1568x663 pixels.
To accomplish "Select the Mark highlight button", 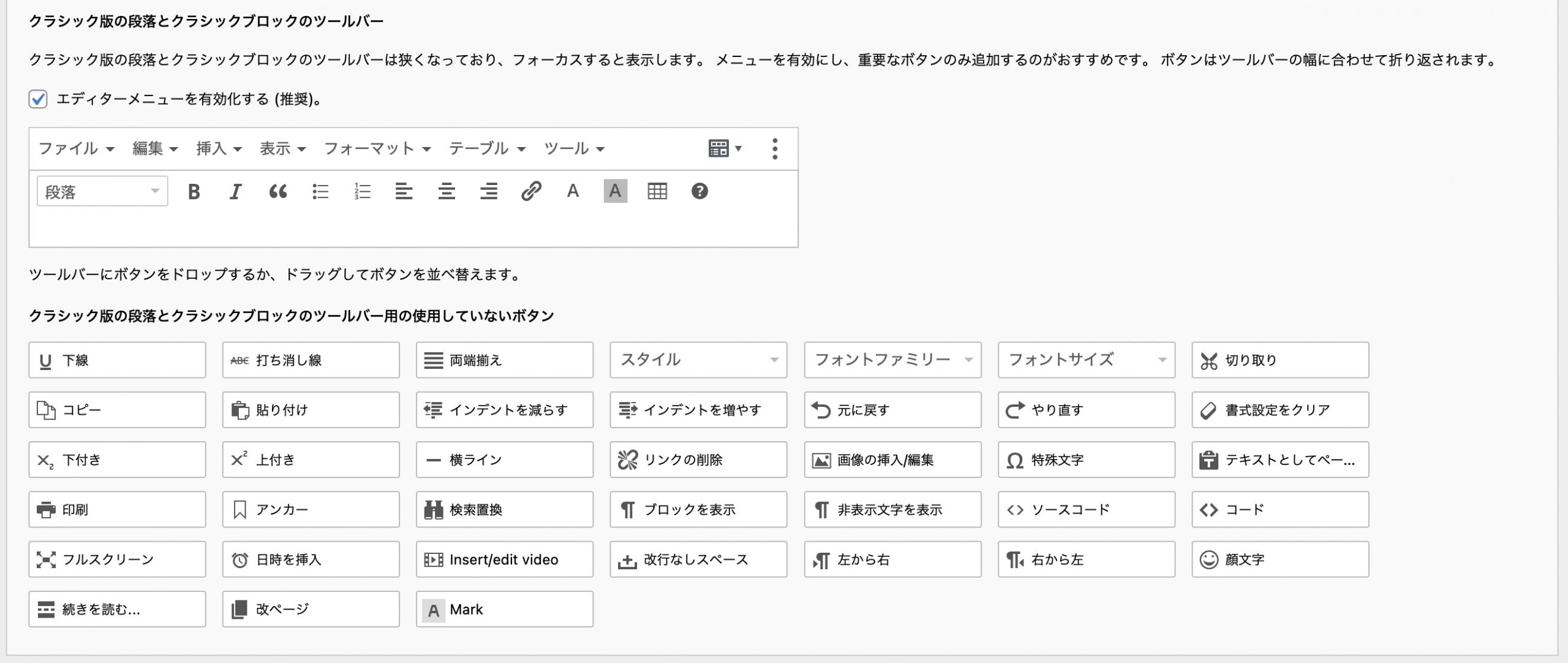I will tap(505, 609).
